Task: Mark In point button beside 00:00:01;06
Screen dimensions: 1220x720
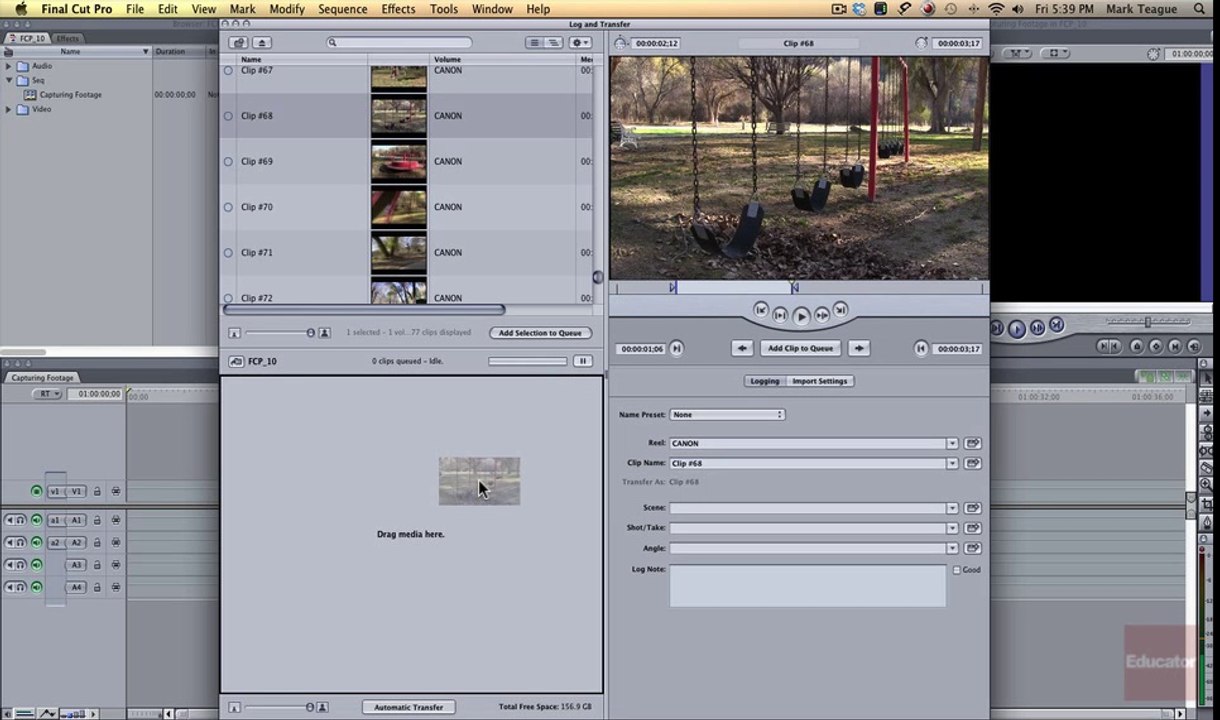Action: (677, 348)
